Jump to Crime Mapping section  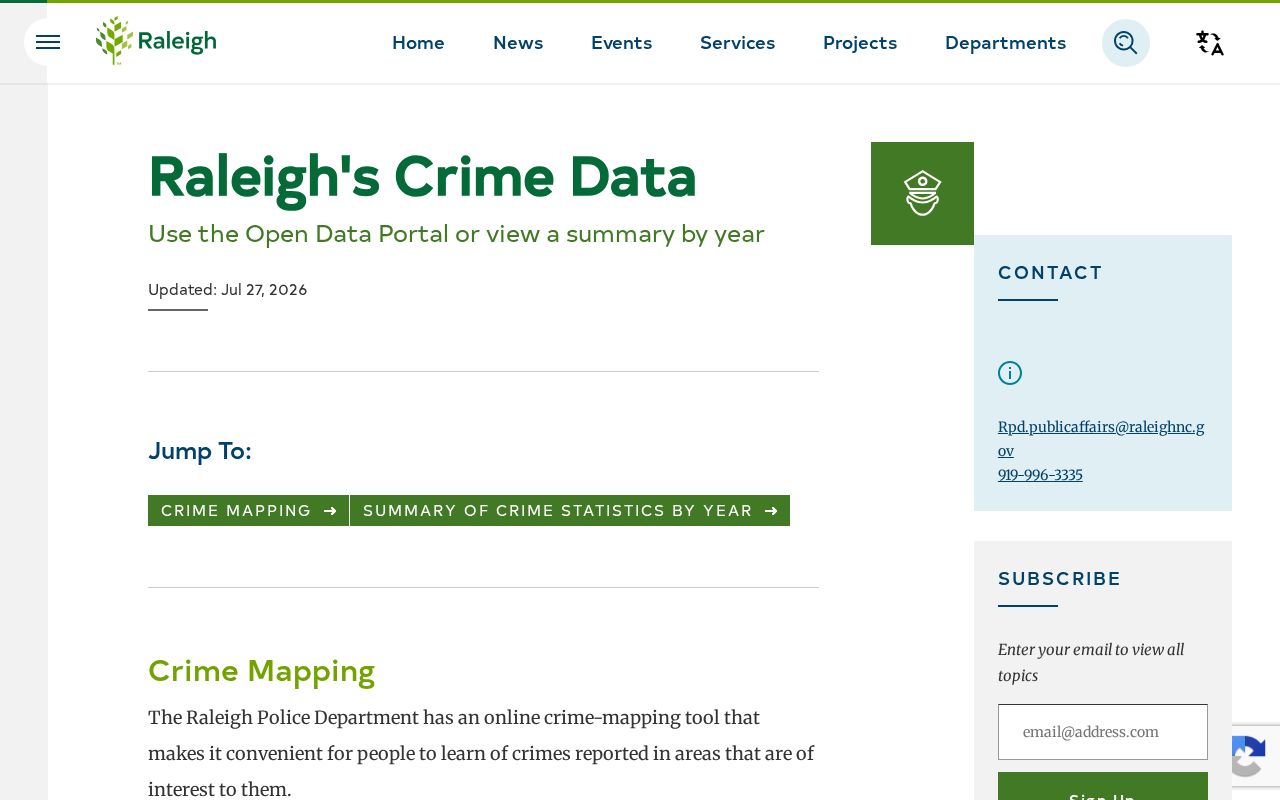click(248, 510)
